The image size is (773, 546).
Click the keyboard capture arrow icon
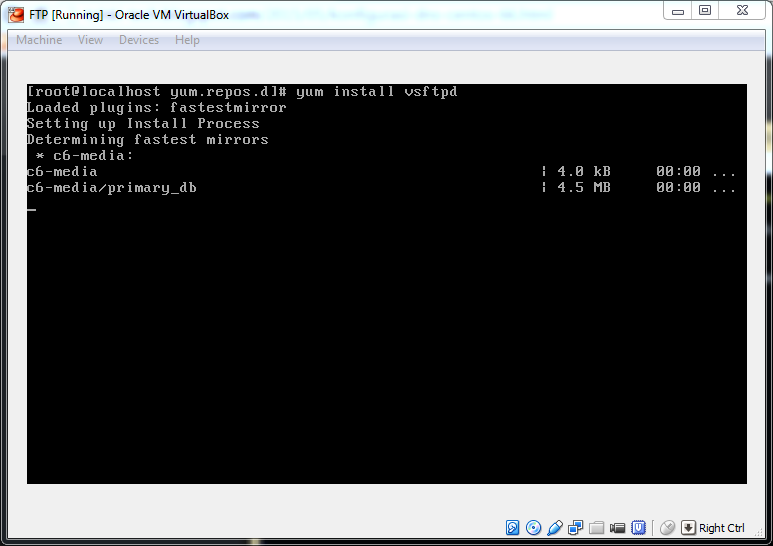[x=688, y=528]
